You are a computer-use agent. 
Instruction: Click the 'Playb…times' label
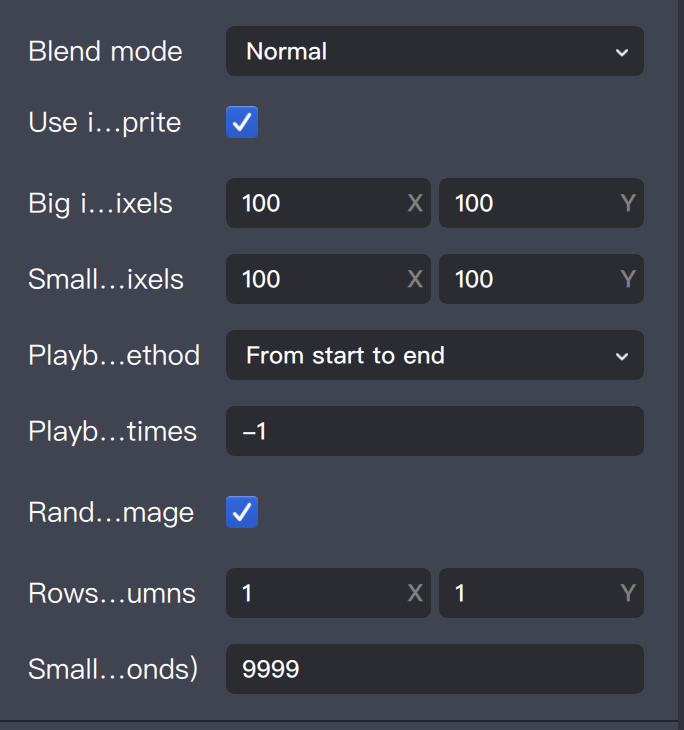[112, 431]
